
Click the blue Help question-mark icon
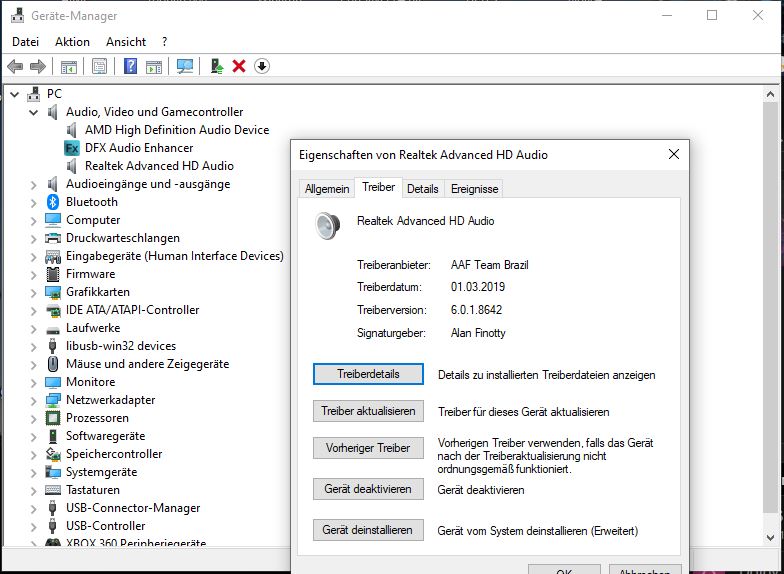(x=130, y=66)
